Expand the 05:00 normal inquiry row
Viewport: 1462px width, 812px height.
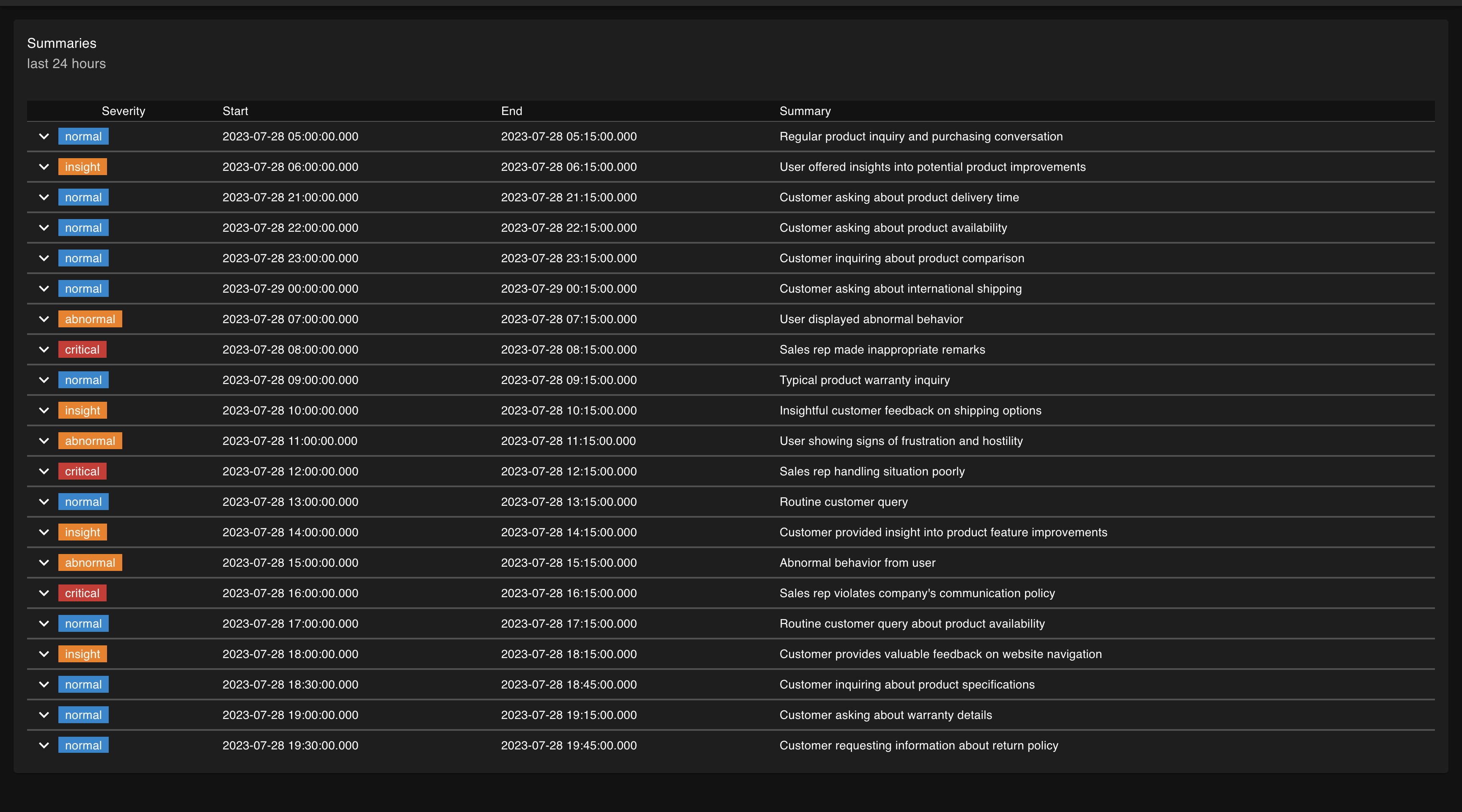44,136
